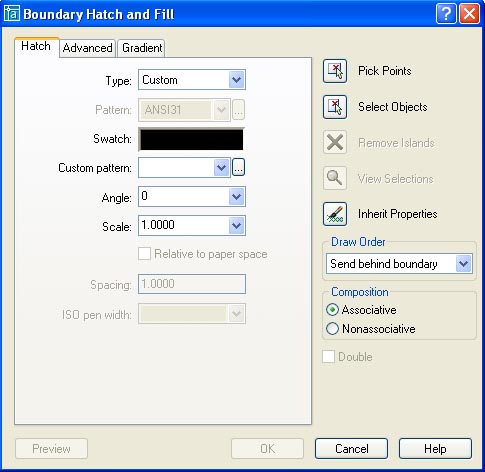Select the Associative radio button
Screen dimensions: 485x472
tap(332, 310)
